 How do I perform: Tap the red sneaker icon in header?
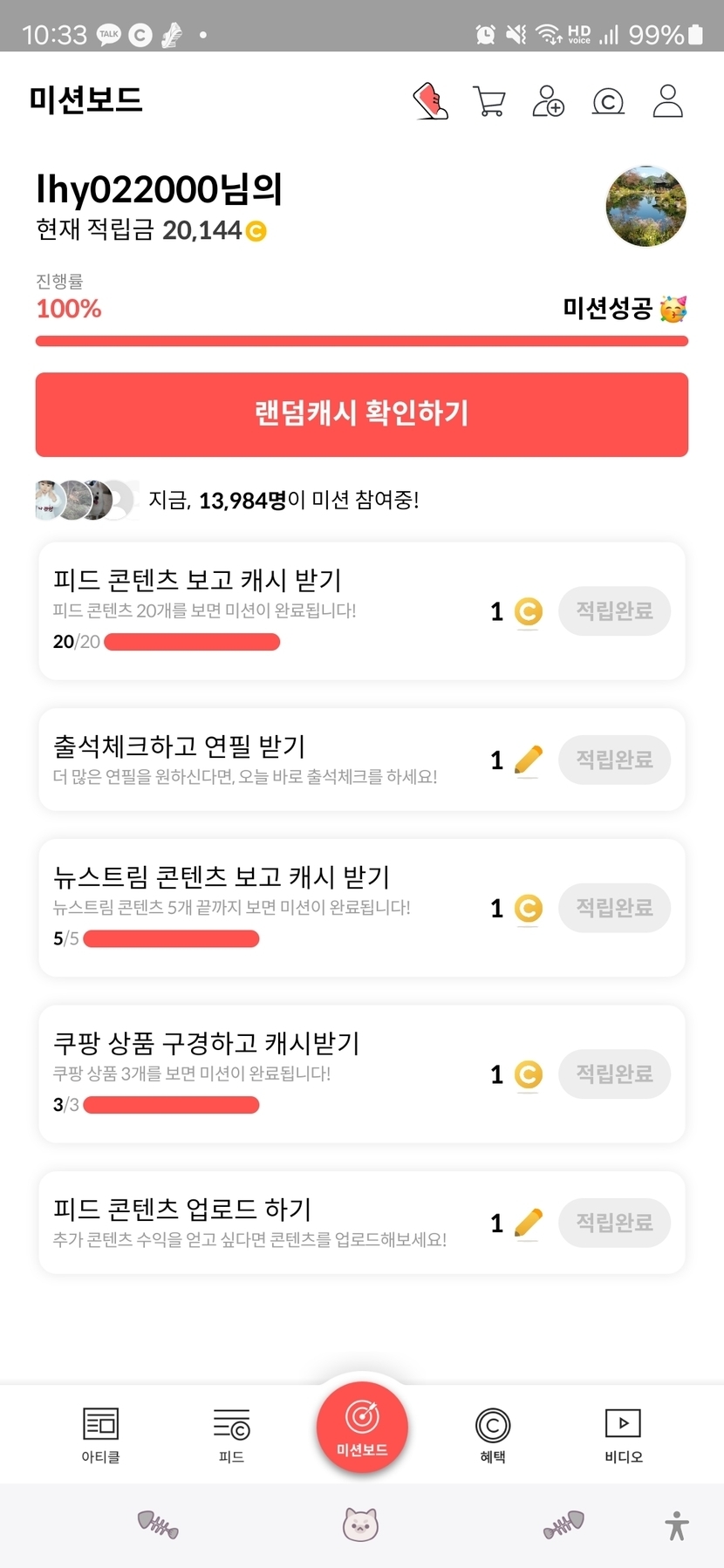coord(430,101)
